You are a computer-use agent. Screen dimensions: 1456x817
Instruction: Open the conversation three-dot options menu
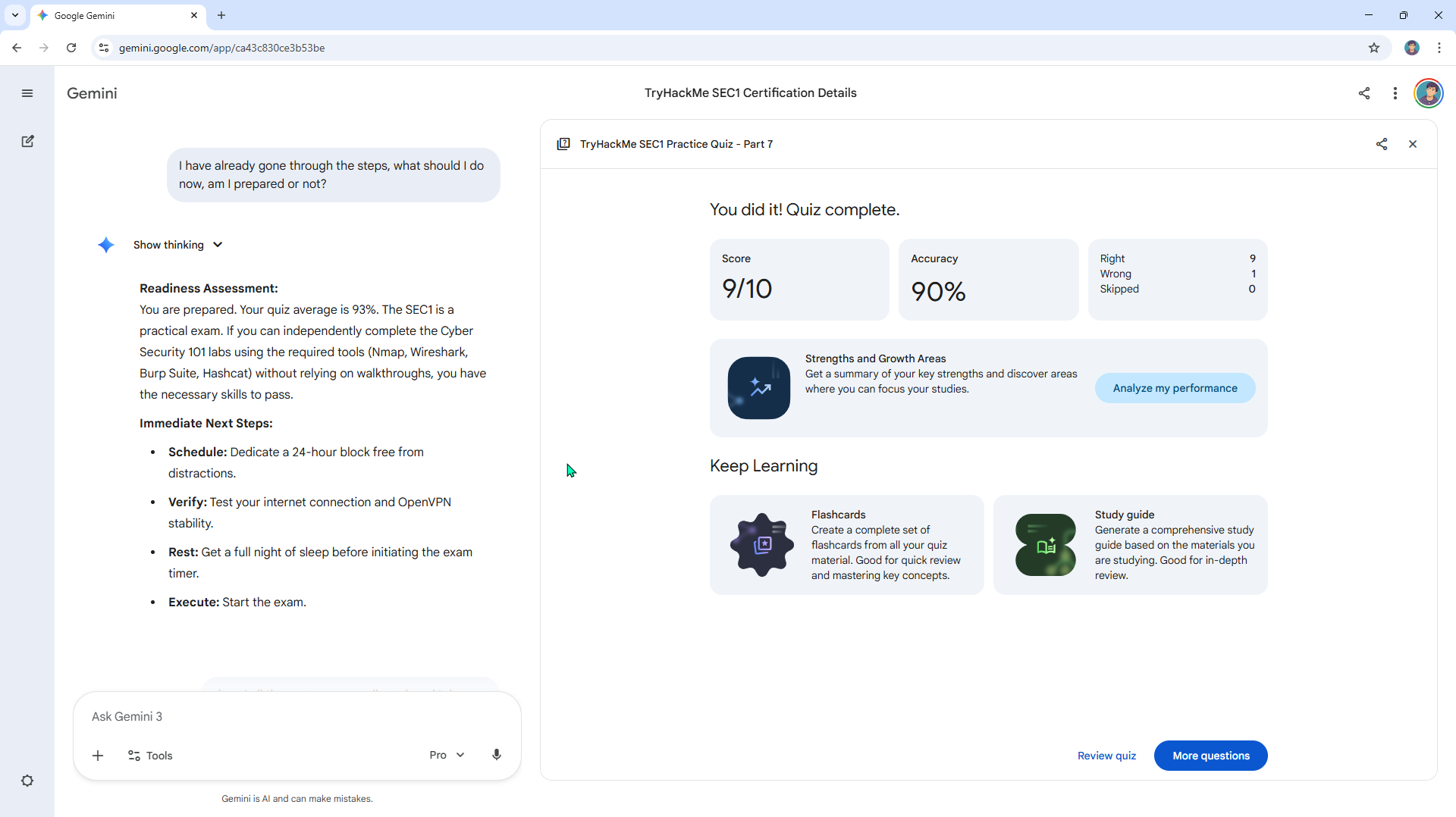1395,93
